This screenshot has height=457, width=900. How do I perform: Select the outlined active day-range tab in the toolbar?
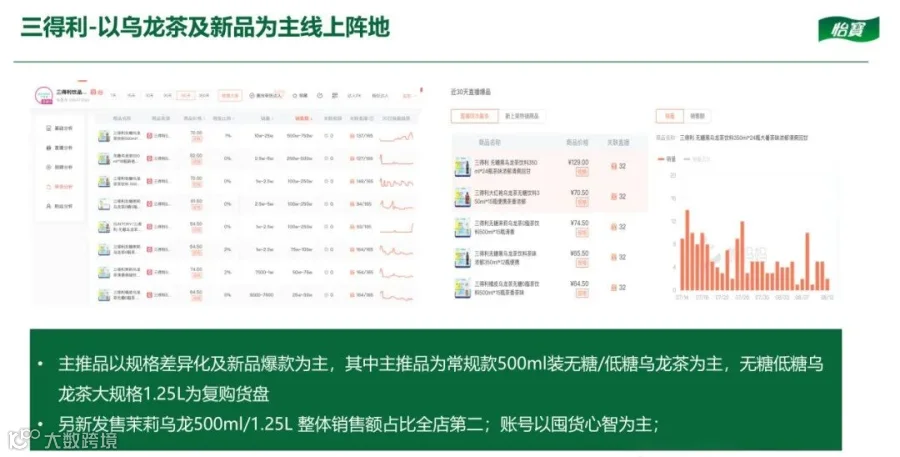(186, 96)
